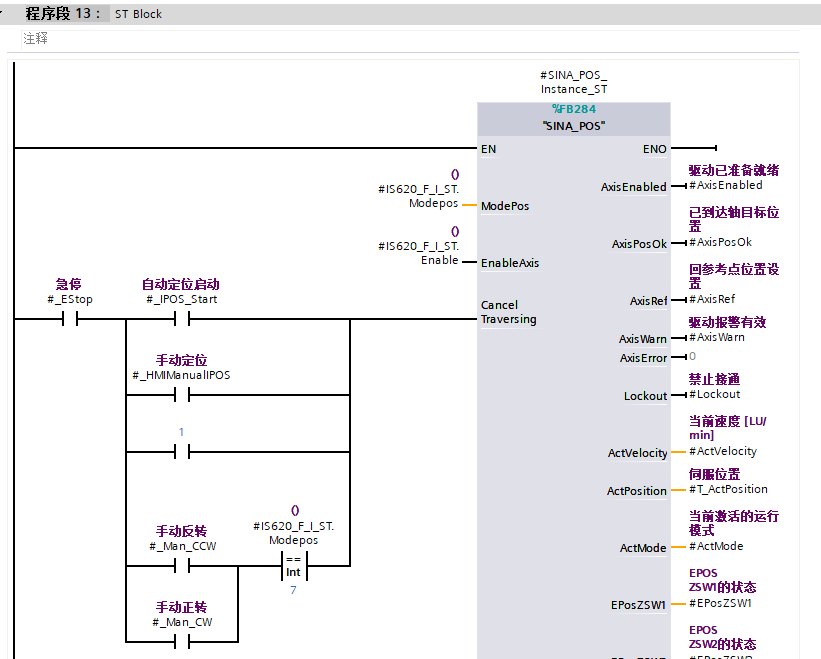This screenshot has width=821, height=659.
Task: Click the #T_ActPosition output operand
Action: (x=729, y=489)
